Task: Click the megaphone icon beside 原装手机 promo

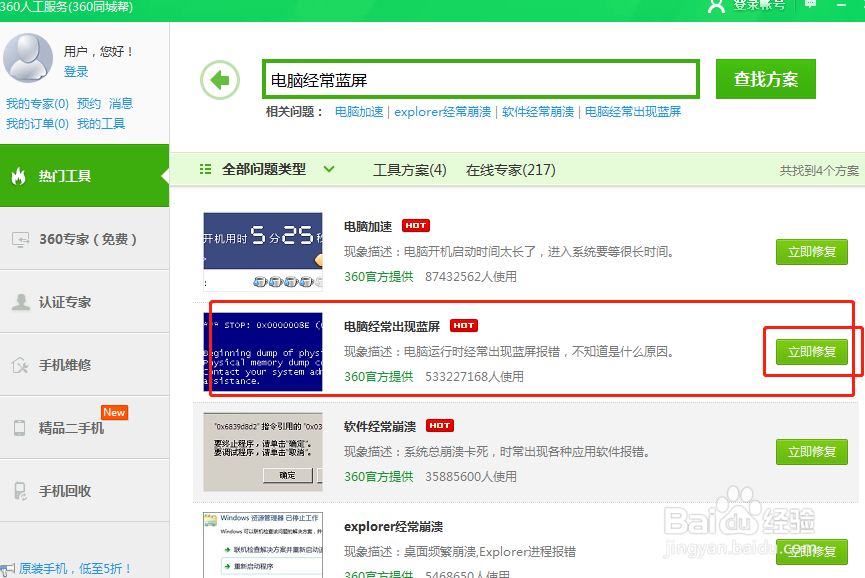Action: point(8,569)
